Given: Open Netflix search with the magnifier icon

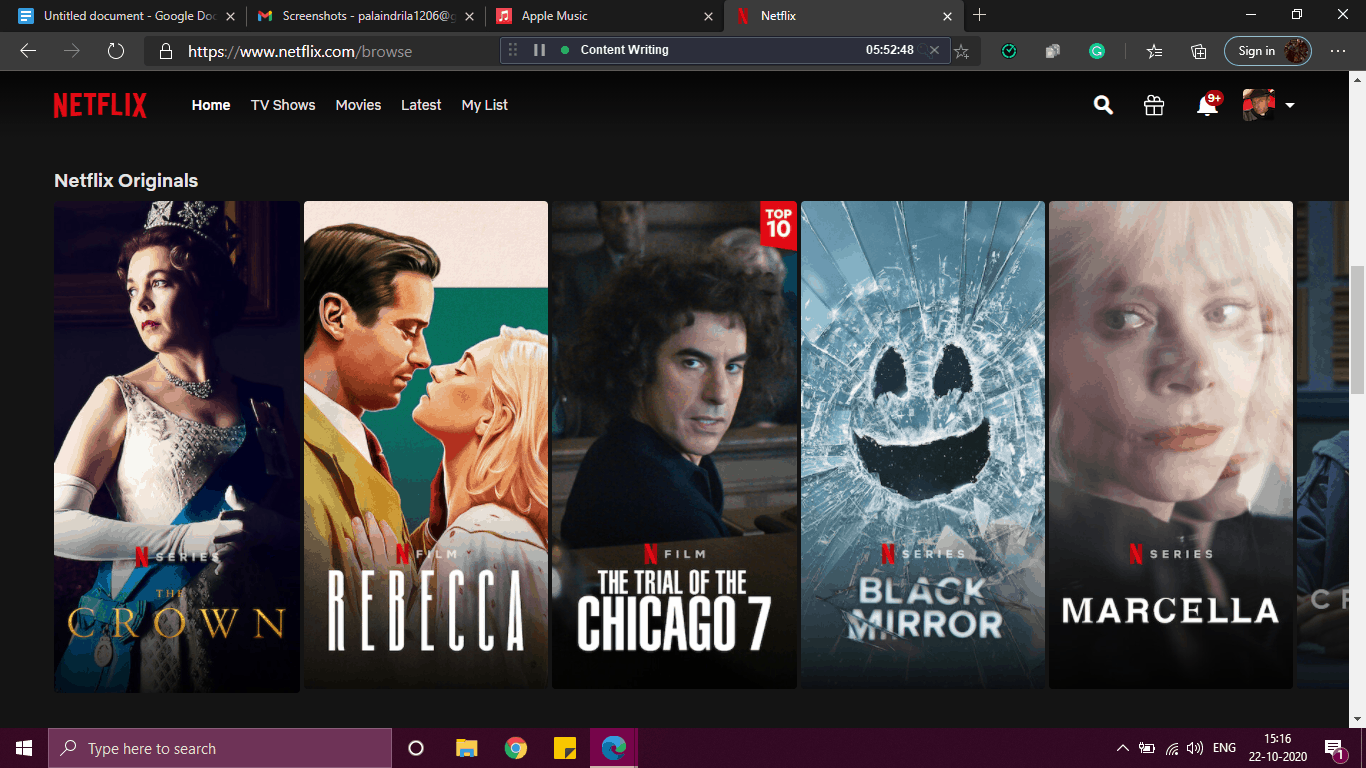Looking at the screenshot, I should [1103, 105].
